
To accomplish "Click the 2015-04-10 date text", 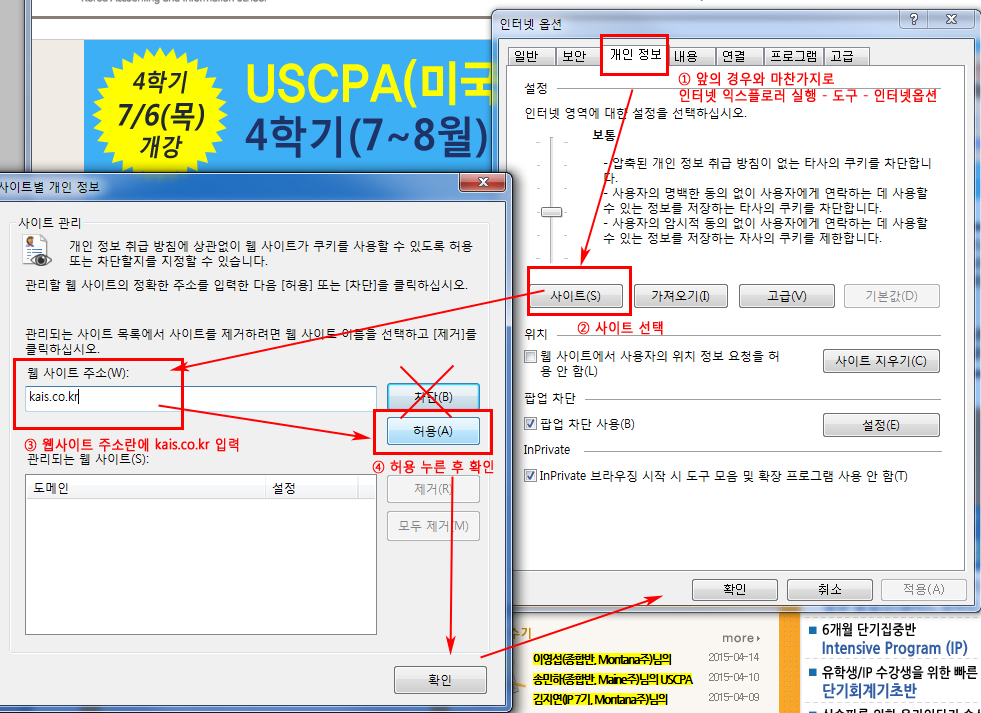I will [733, 677].
